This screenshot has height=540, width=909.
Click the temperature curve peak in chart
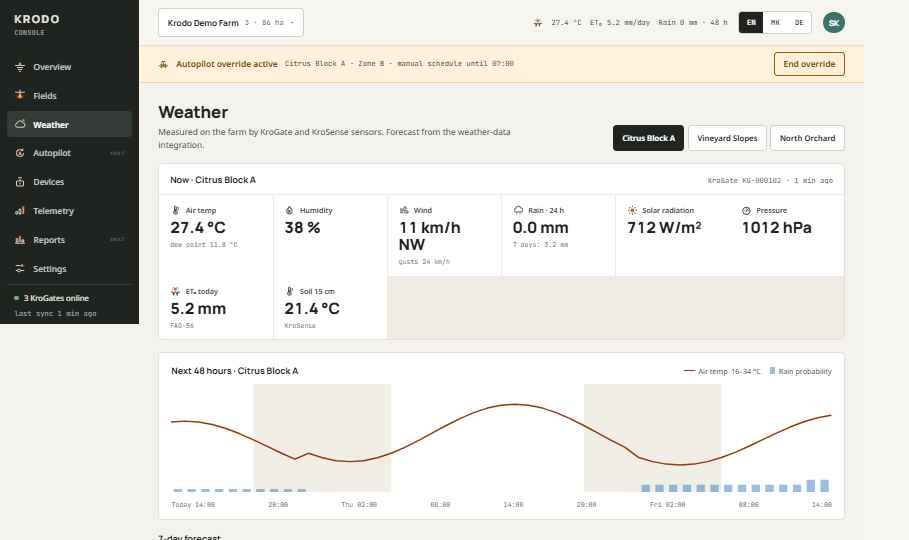pyautogui.click(x=515, y=404)
